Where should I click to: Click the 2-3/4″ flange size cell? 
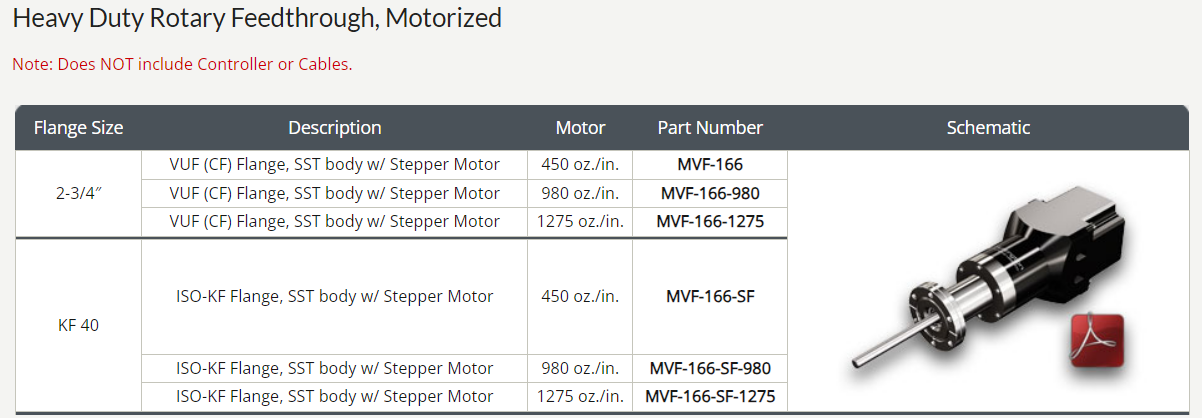click(x=78, y=193)
